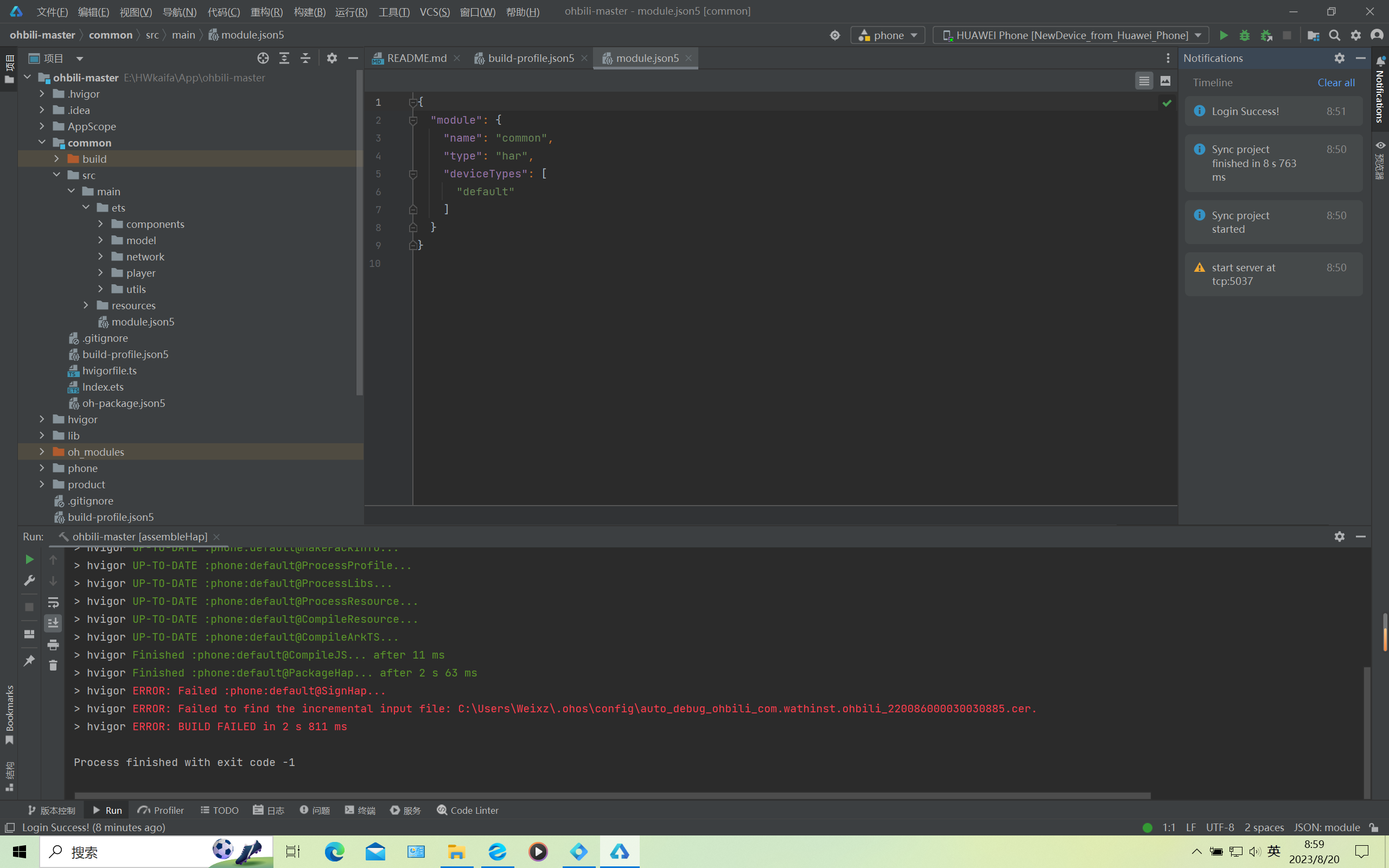The width and height of the screenshot is (1389, 868).
Task: Open the phone module dropdown
Action: pos(887,36)
